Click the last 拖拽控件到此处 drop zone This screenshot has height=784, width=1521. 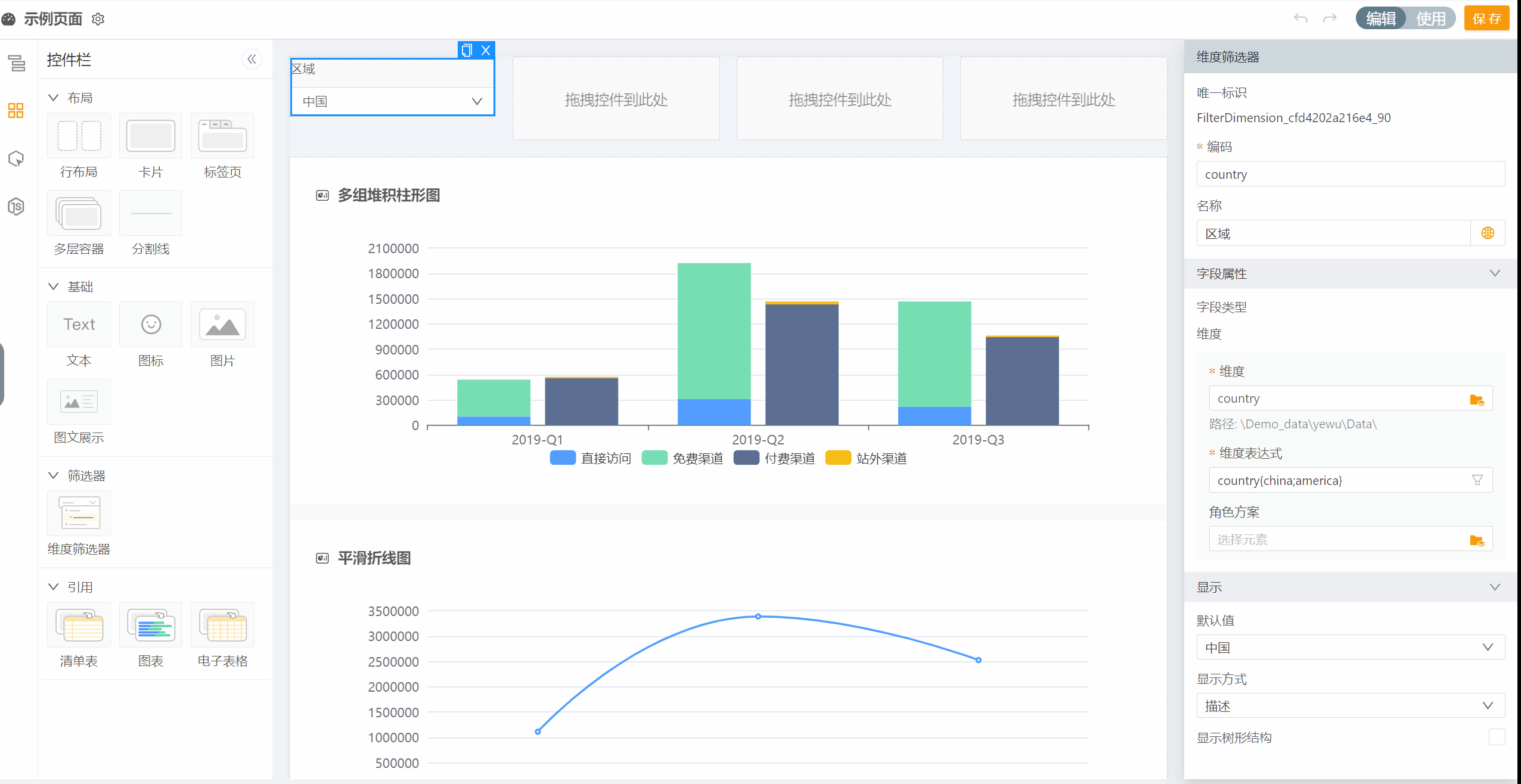1063,98
